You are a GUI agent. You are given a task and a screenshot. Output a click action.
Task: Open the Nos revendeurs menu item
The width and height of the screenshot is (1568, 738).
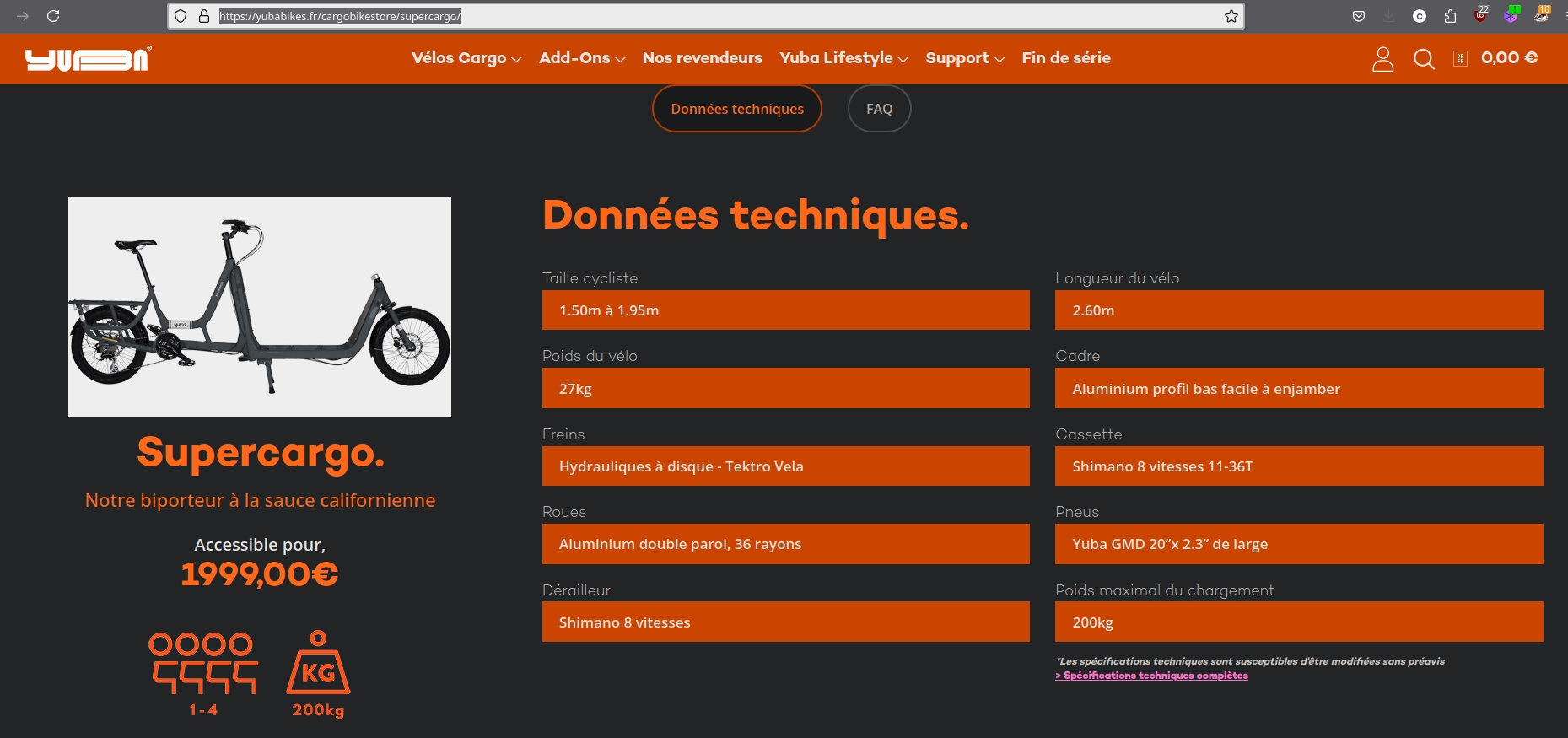click(x=702, y=58)
